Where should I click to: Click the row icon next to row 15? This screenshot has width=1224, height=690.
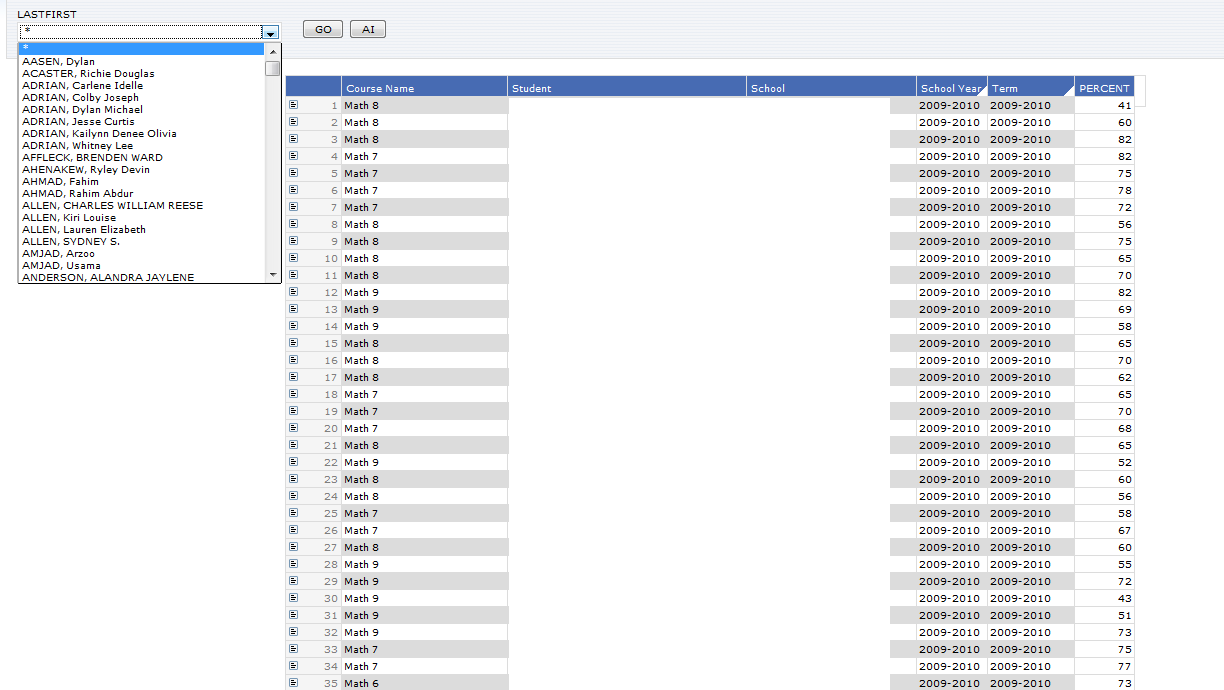[293, 343]
